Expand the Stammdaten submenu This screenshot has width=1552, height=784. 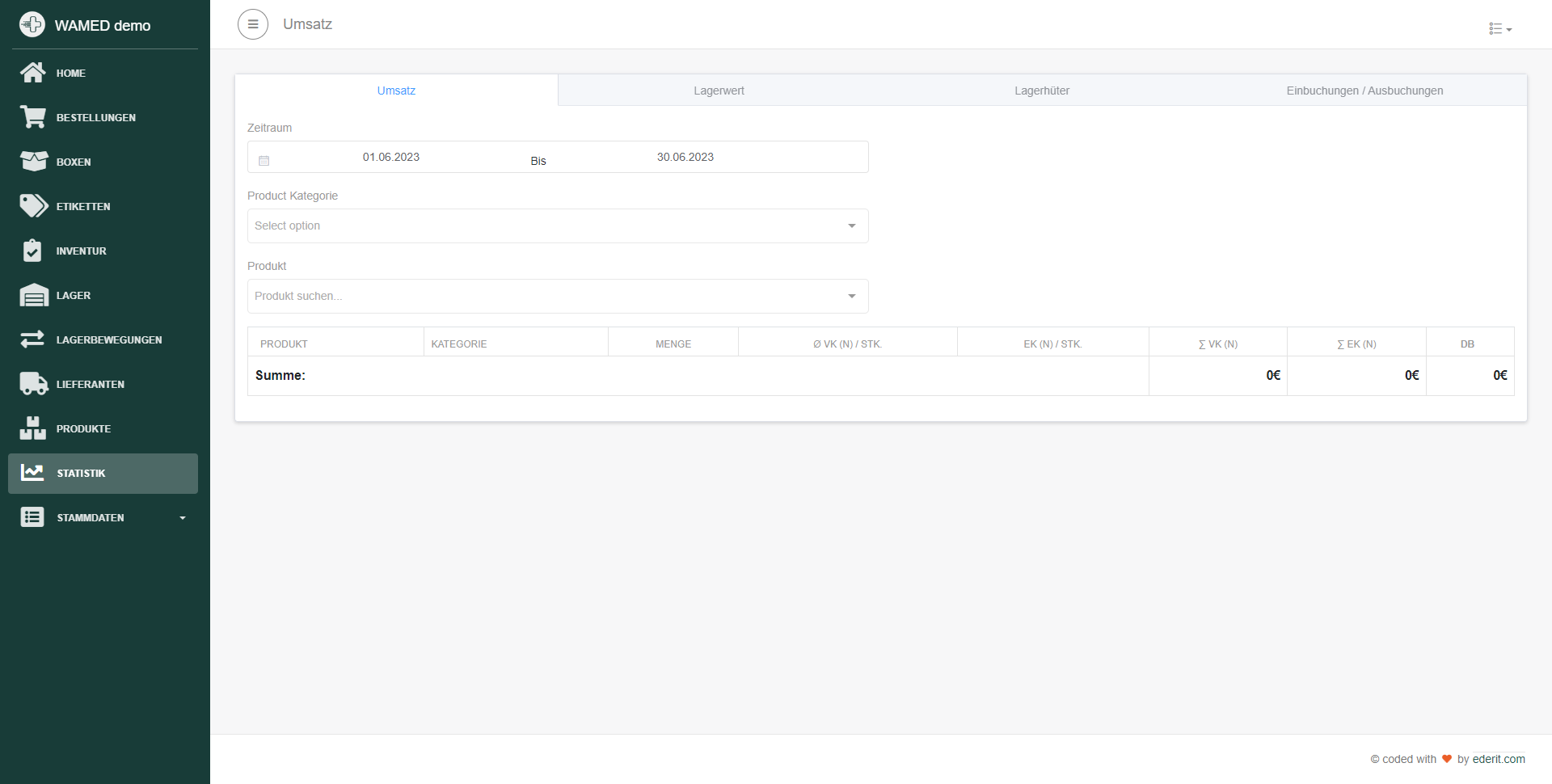103,517
